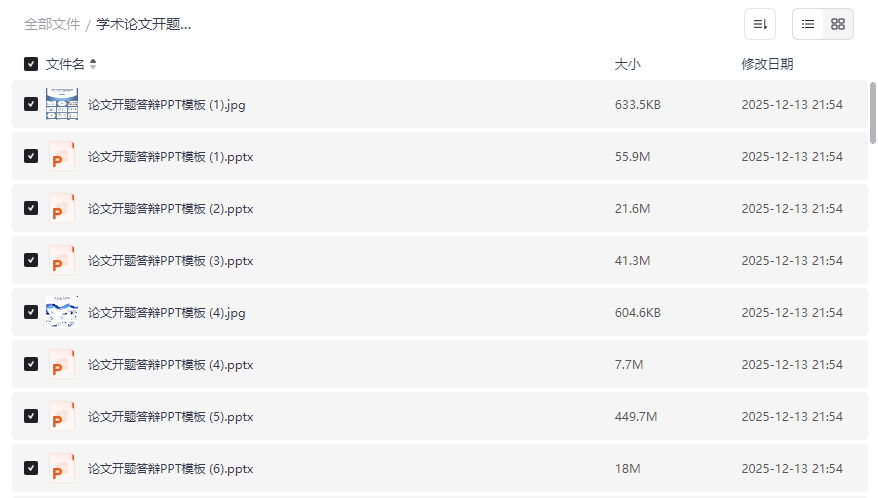Click the sort order icon button
Viewport: 878px width, 498px height.
coord(760,24)
